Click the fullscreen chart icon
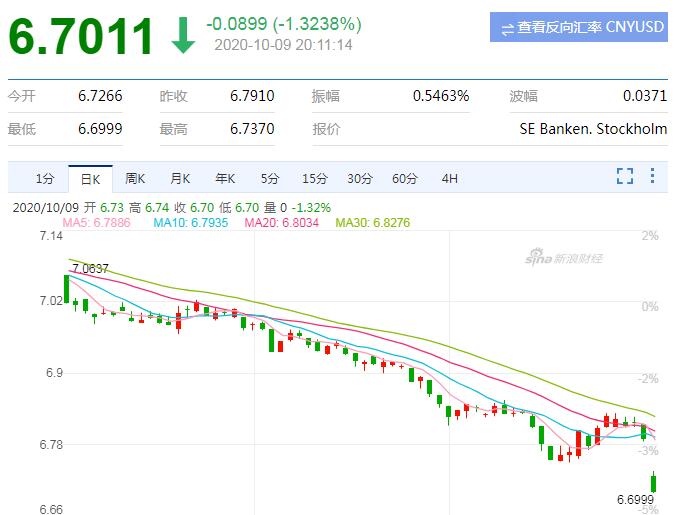The image size is (675, 515). [x=625, y=177]
